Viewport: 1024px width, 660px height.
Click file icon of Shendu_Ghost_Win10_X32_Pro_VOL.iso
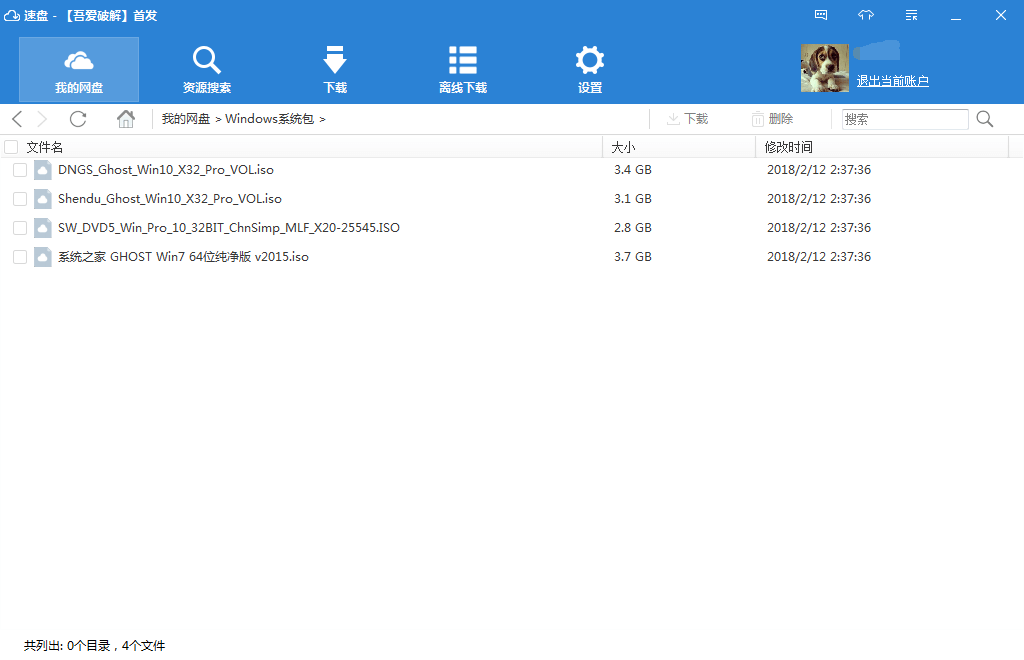pyautogui.click(x=42, y=198)
